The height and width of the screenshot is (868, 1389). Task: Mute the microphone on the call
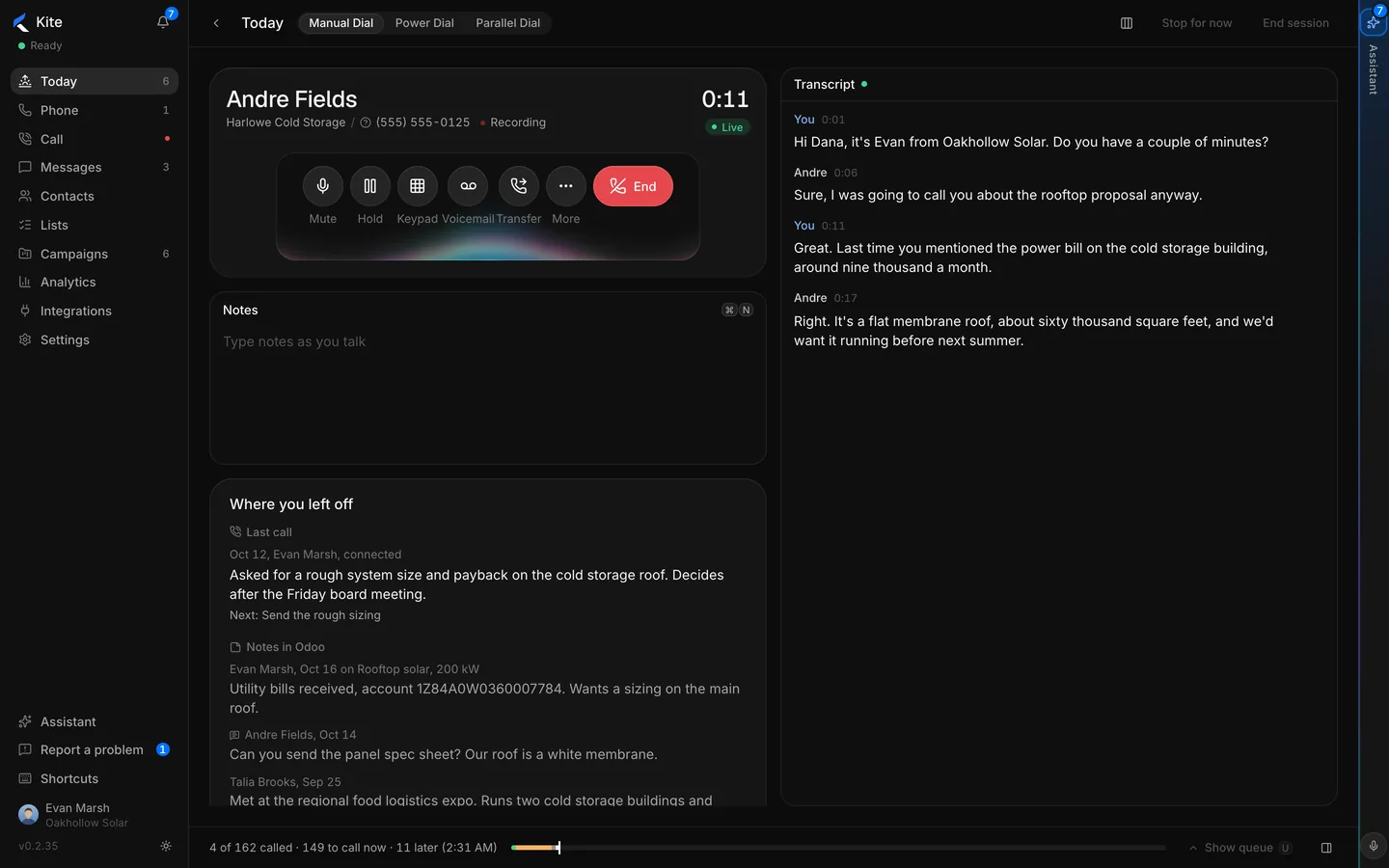tap(323, 186)
